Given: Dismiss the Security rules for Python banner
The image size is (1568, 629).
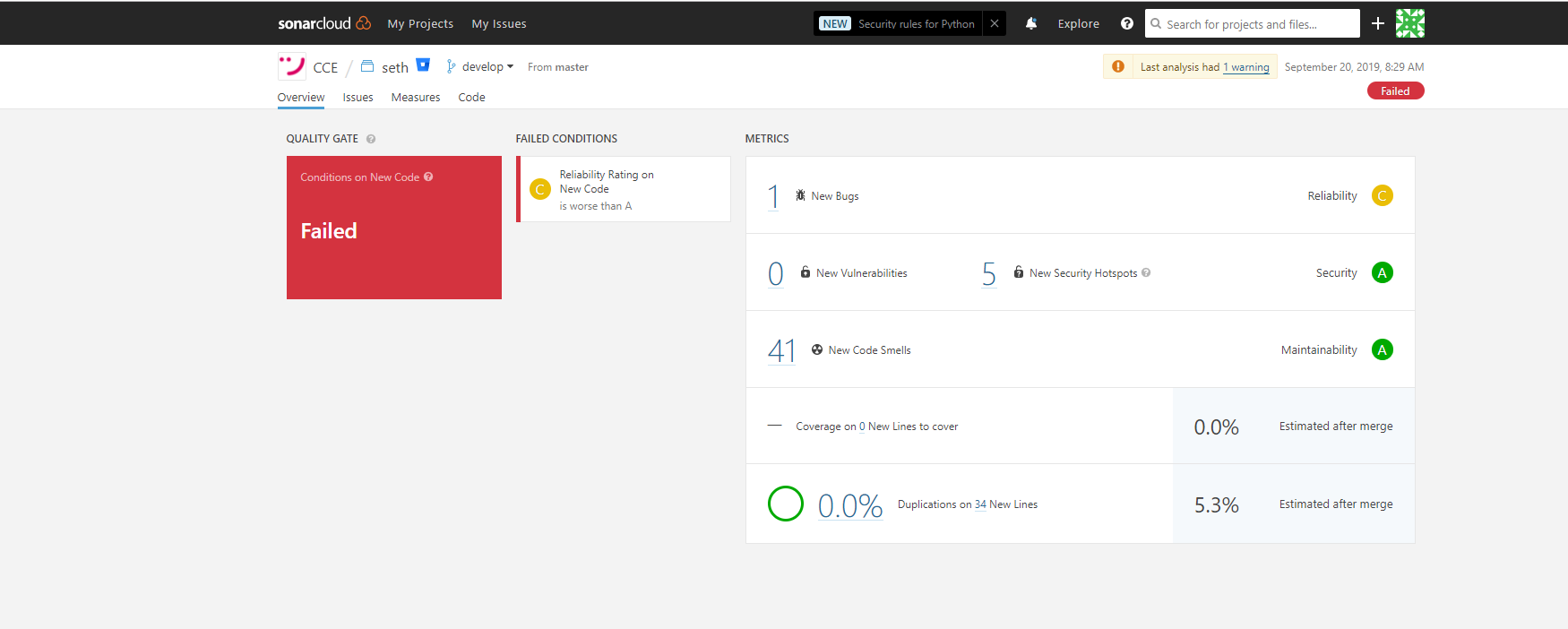Looking at the screenshot, I should click(x=995, y=23).
